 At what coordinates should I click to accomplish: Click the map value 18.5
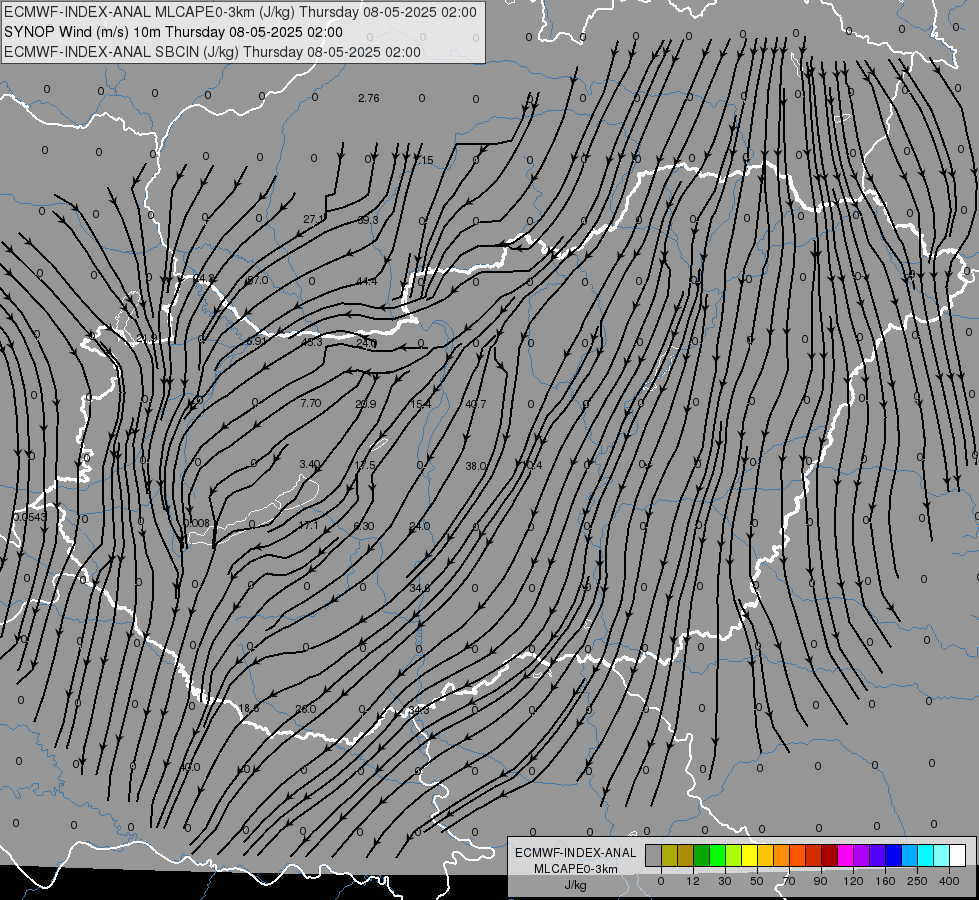tap(248, 708)
